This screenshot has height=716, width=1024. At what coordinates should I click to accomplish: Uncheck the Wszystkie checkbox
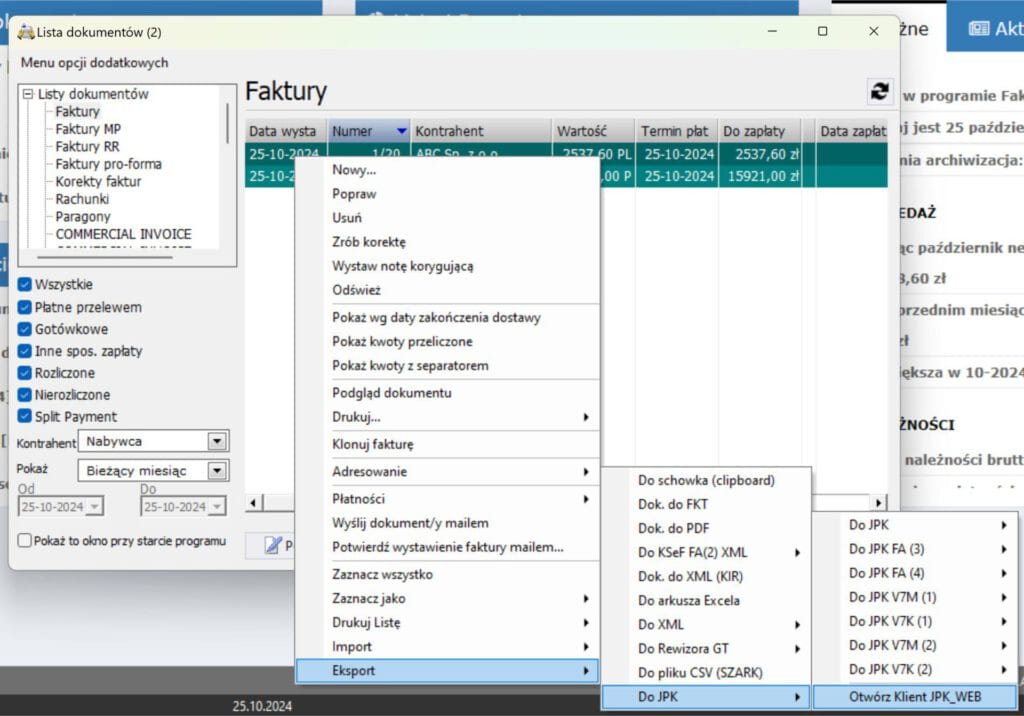[26, 285]
